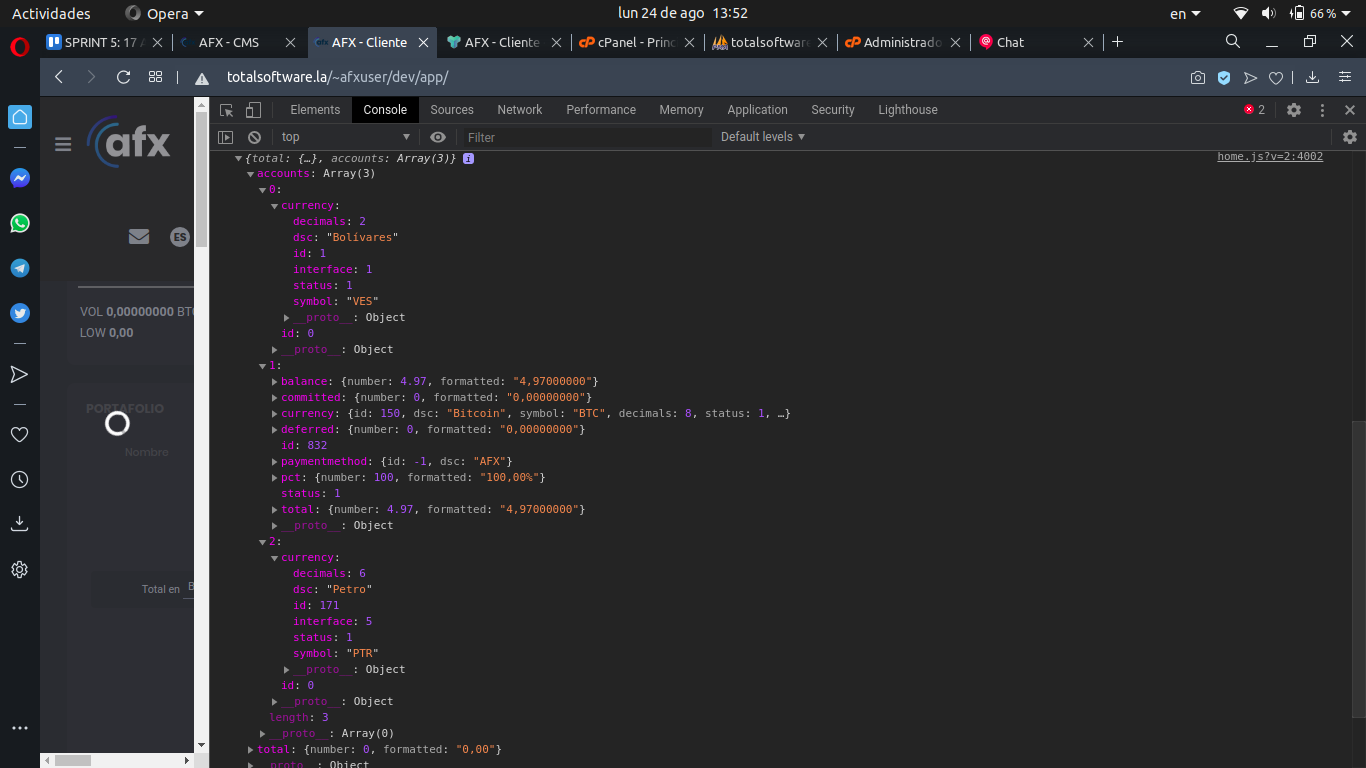This screenshot has height=768, width=1366.
Task: Open the console sidebar panel icon
Action: 226,137
